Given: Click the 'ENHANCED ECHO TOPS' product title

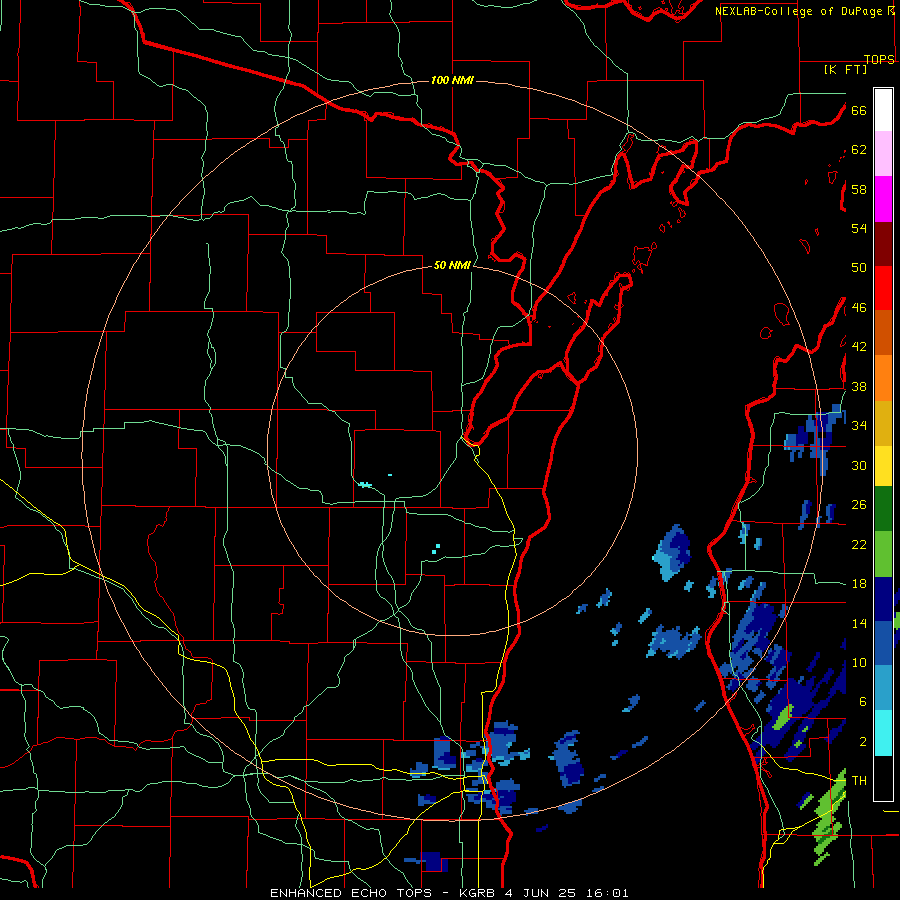Looking at the screenshot, I should click(x=350, y=893).
